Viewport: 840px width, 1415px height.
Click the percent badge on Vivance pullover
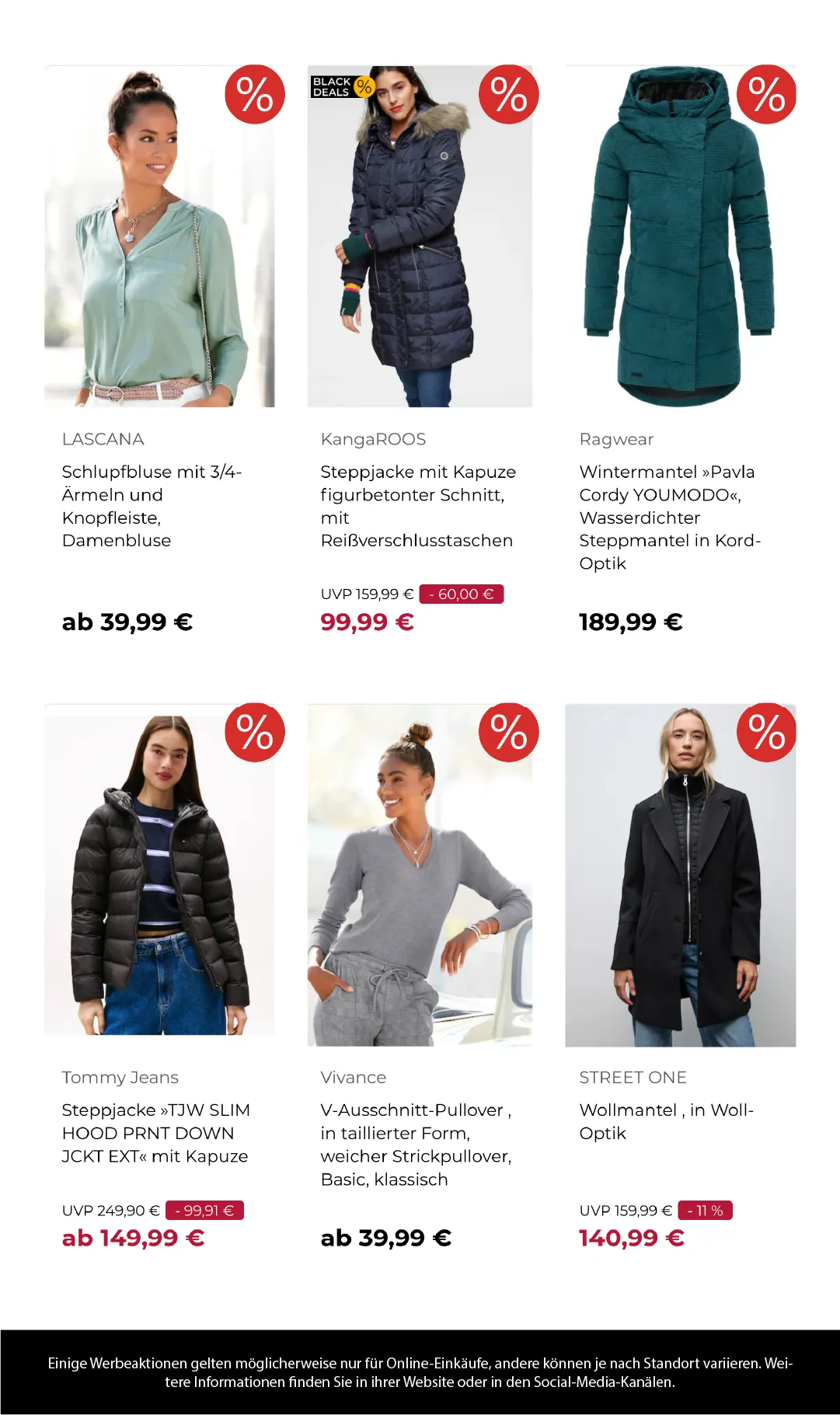pos(509,732)
